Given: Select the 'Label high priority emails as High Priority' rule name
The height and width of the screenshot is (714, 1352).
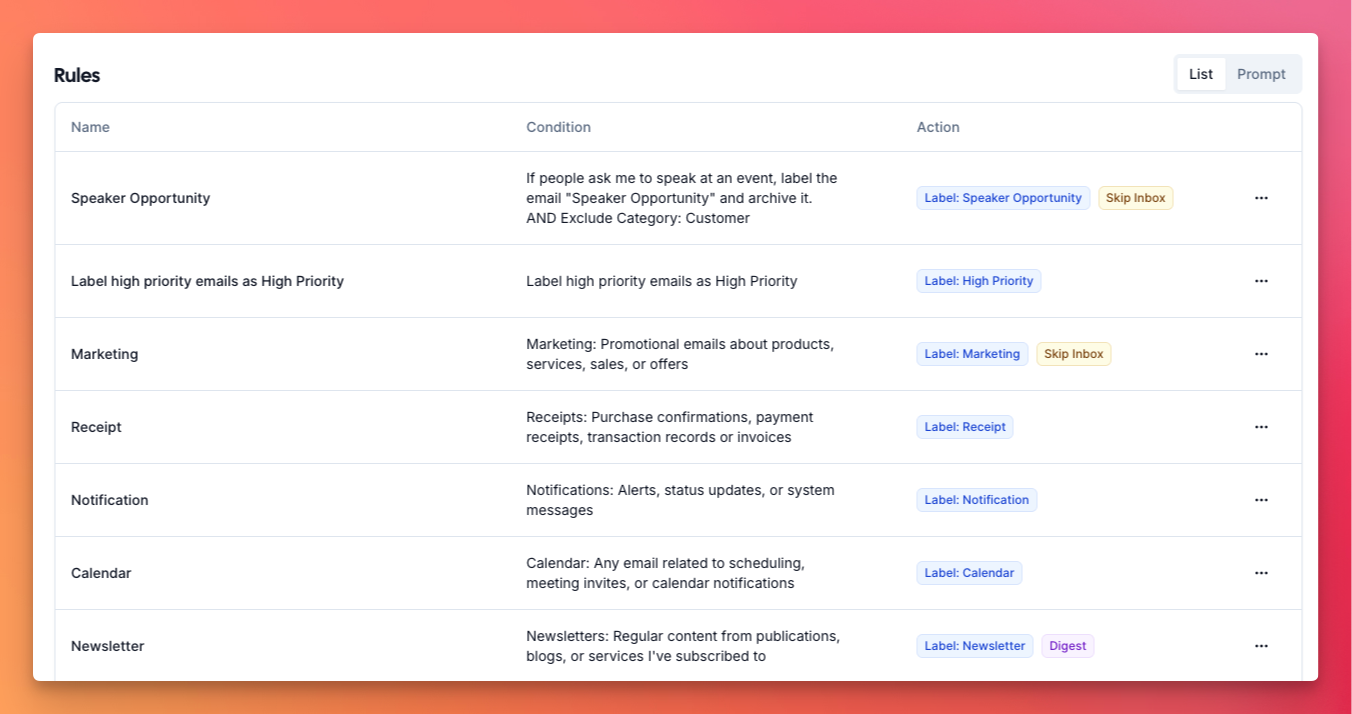Looking at the screenshot, I should coord(207,281).
